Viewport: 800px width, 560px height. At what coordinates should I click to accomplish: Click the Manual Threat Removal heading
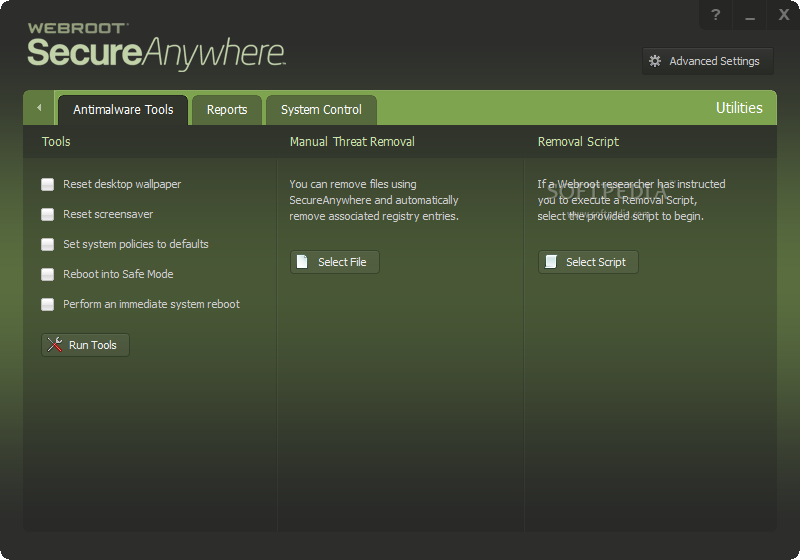(352, 142)
